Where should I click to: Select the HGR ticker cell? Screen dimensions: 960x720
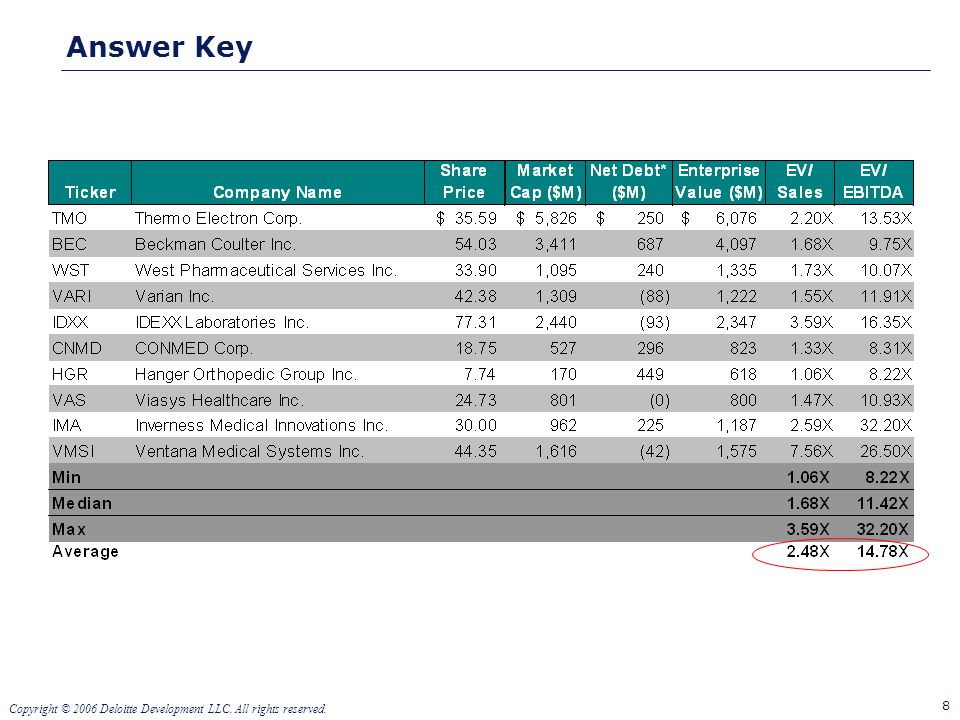pos(70,374)
